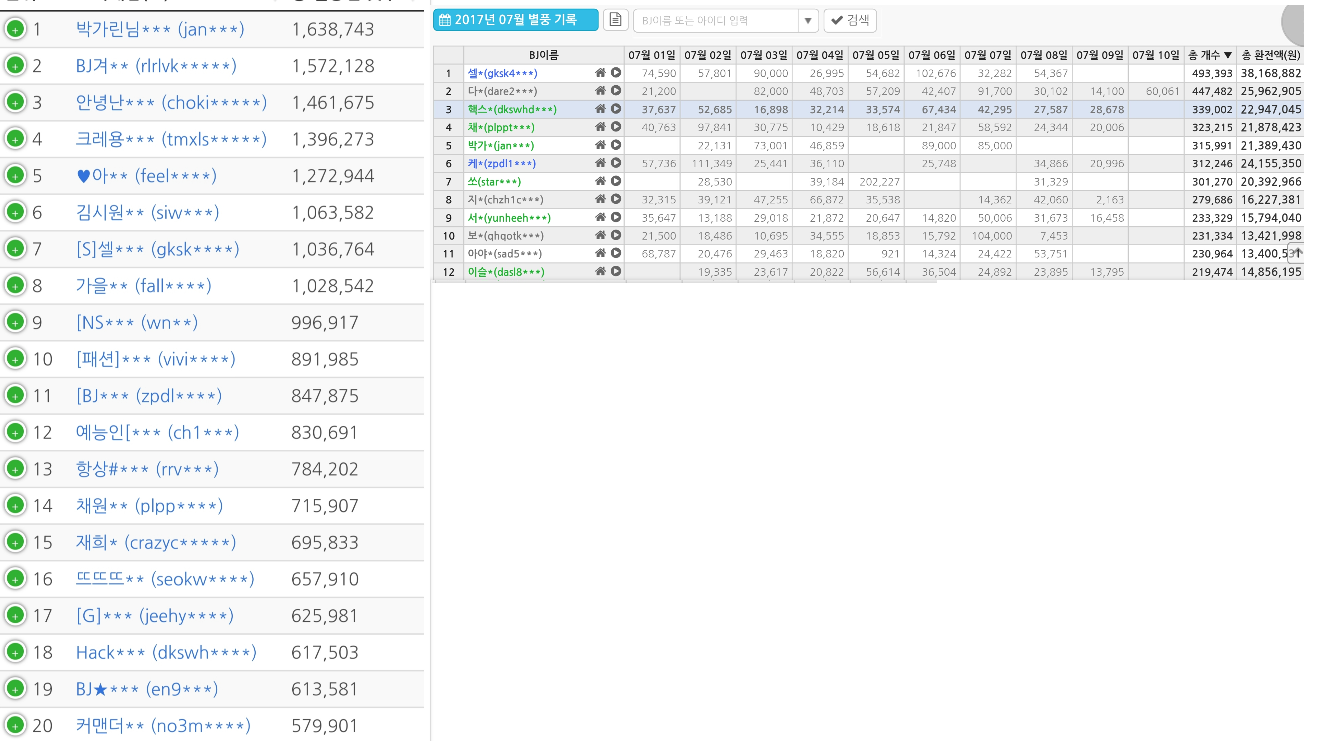This screenshot has width=1320, height=748.
Task: Open the Hack*** (dkswh****) link
Action: 166,652
